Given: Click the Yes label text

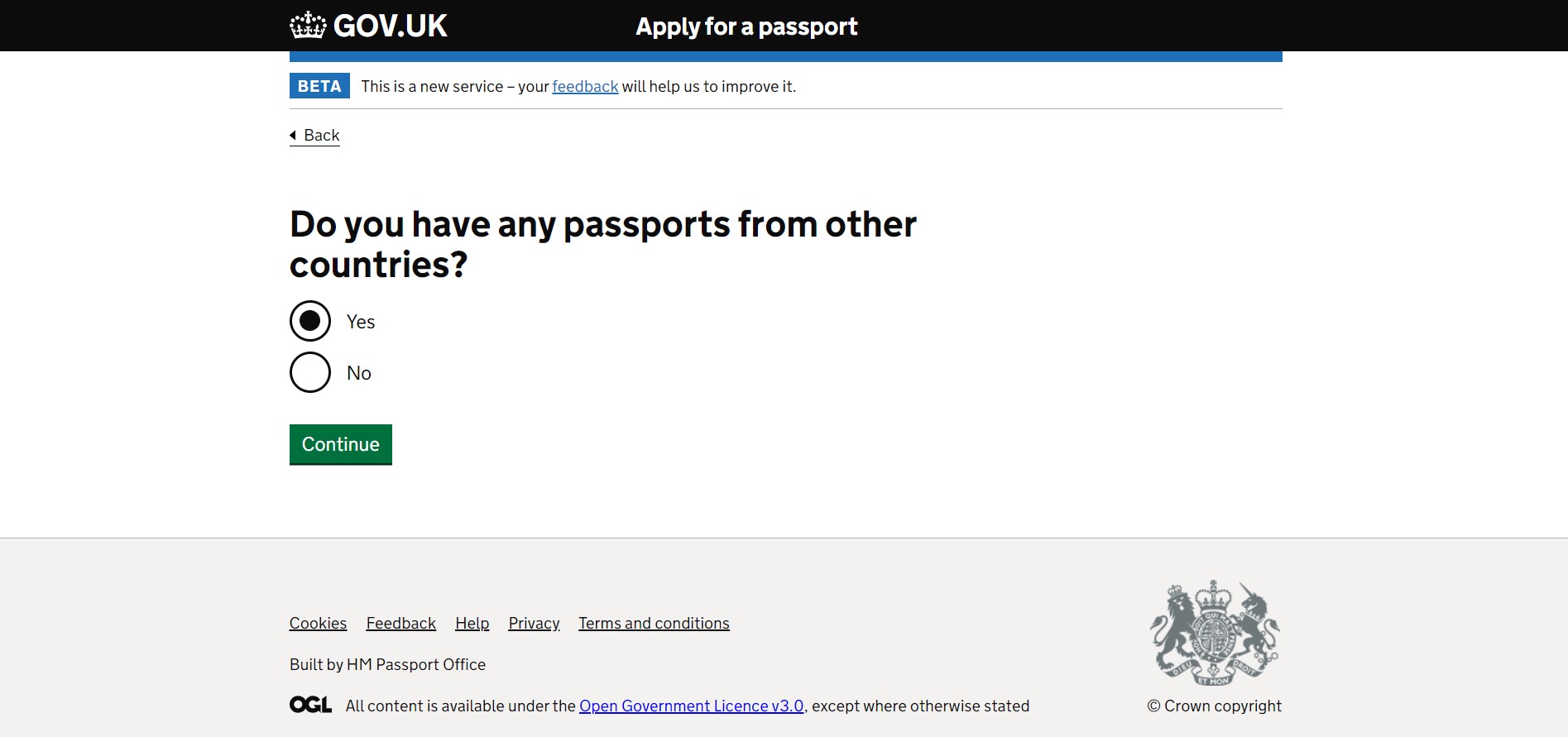Looking at the screenshot, I should [361, 322].
